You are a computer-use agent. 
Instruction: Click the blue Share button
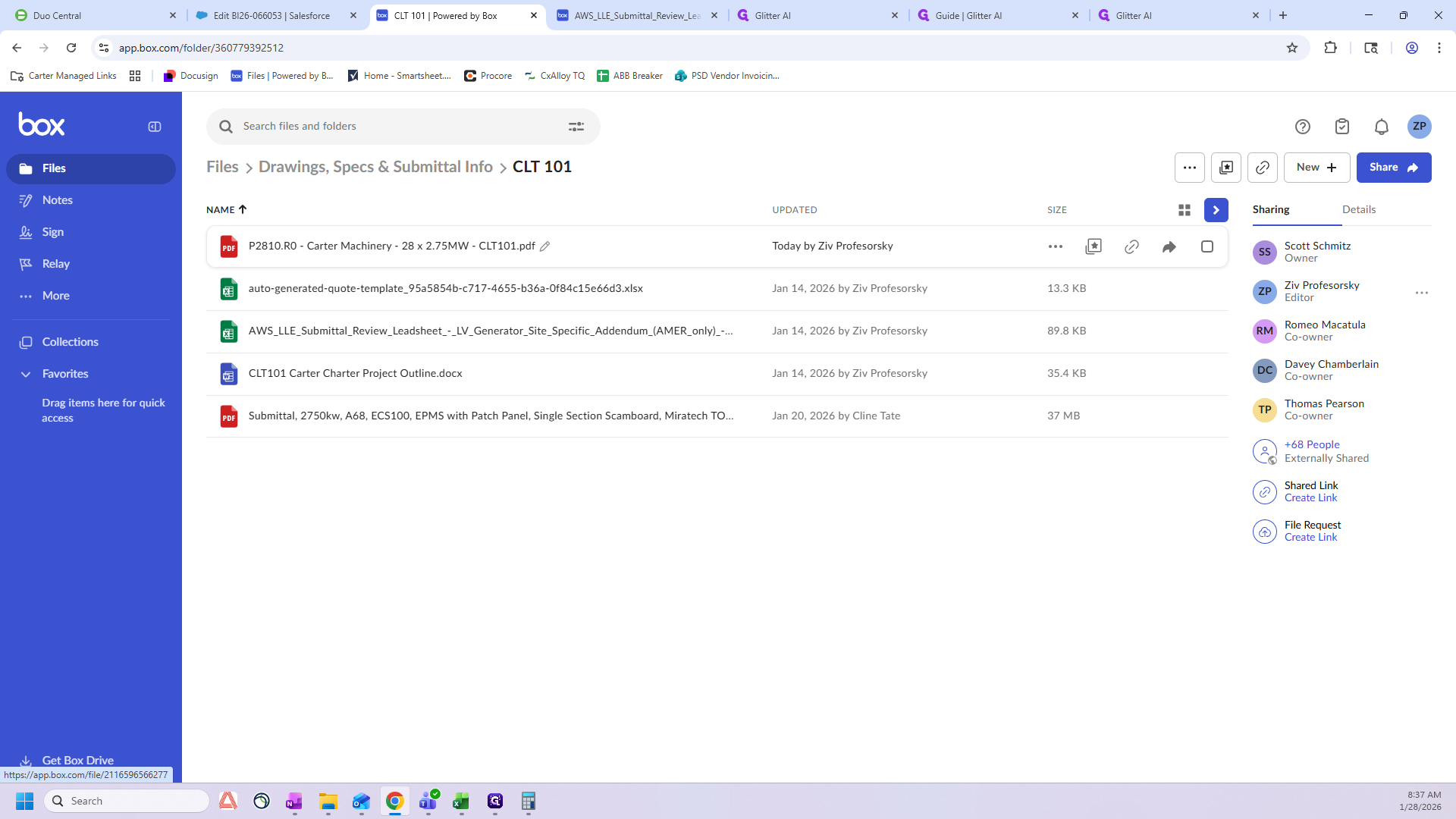1394,168
